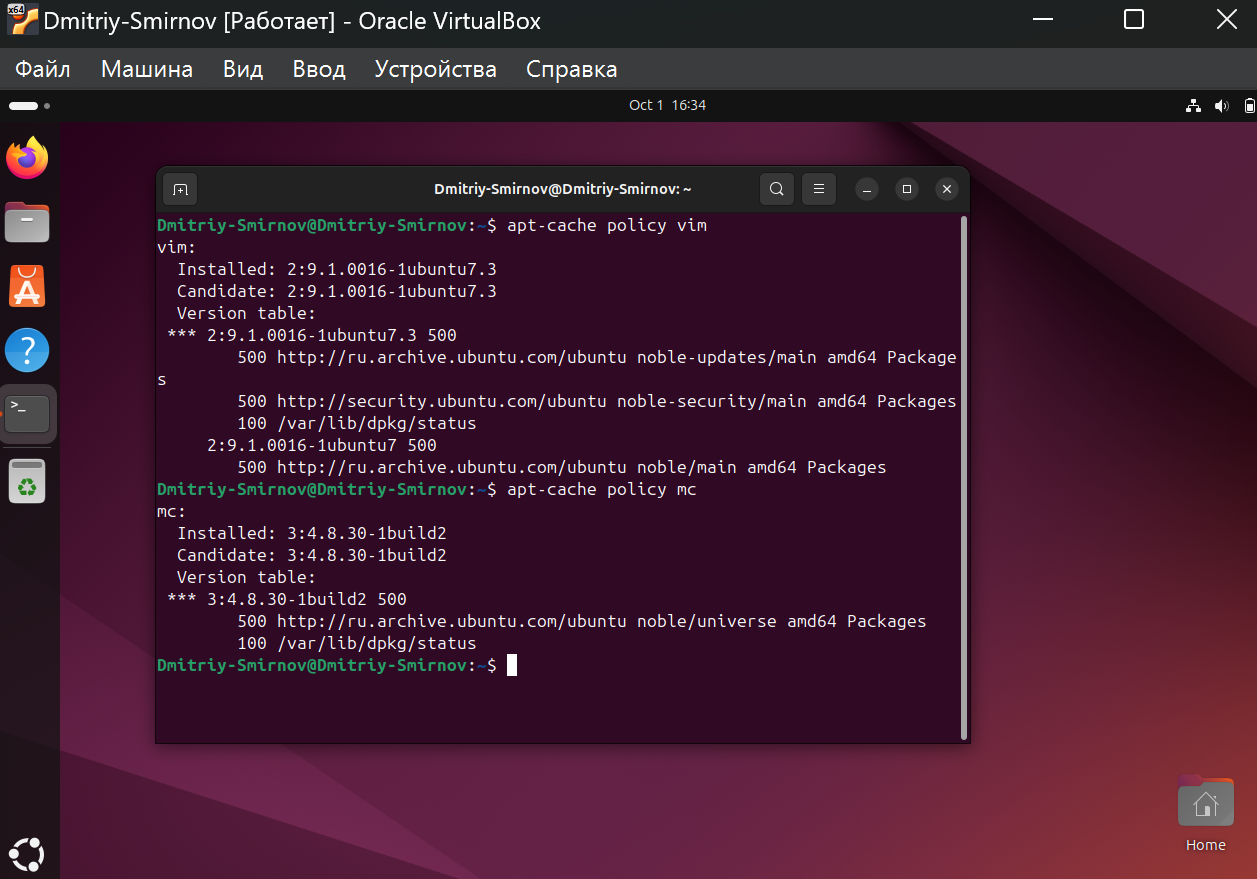
Task: Maximize the terminal window
Action: pos(907,188)
